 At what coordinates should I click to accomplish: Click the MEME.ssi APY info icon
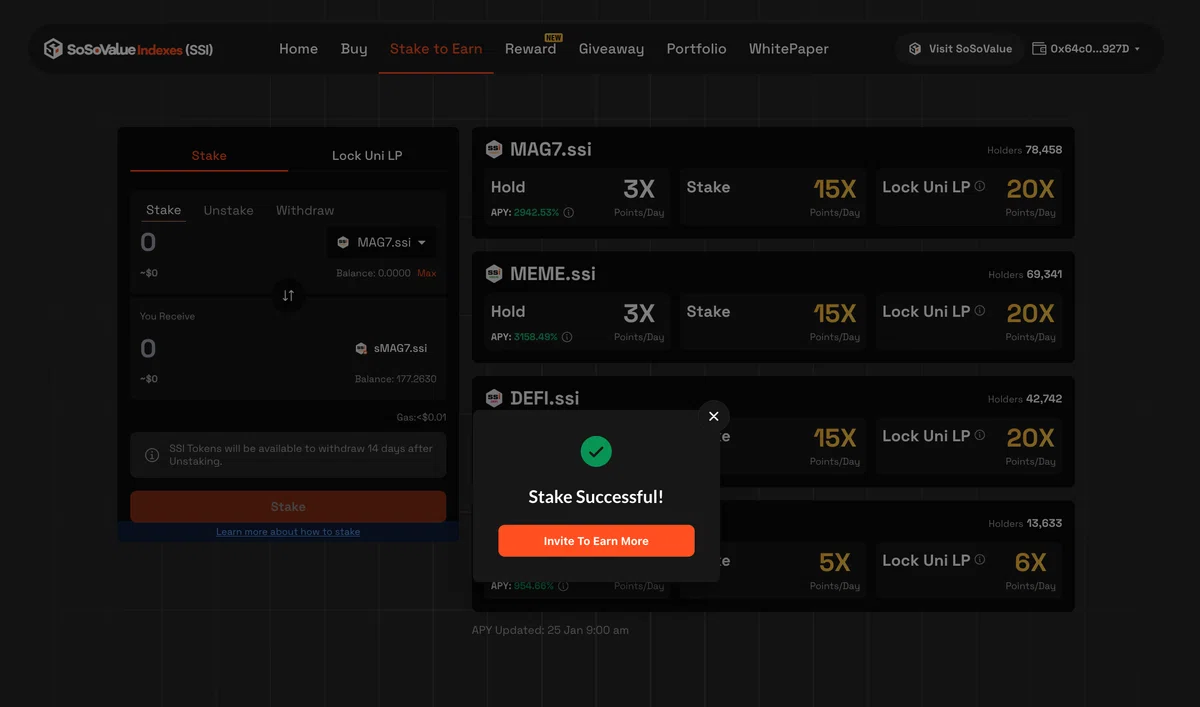[567, 337]
